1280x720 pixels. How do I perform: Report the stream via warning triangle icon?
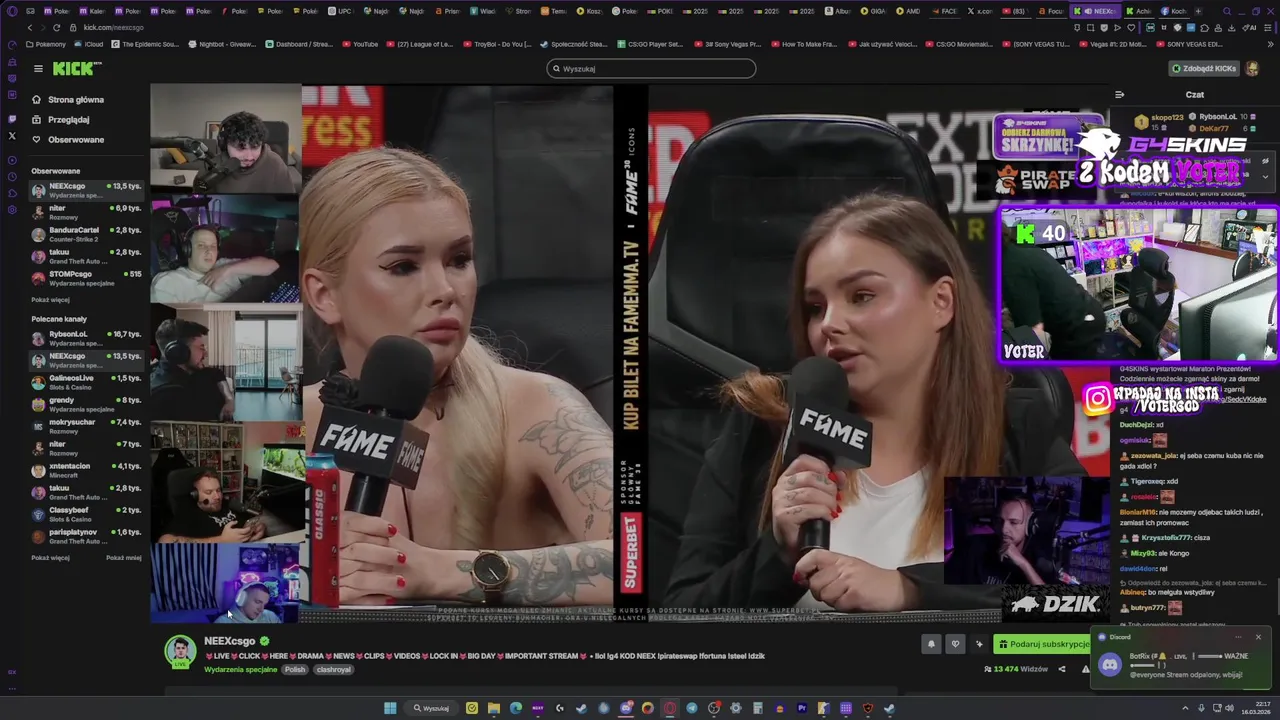point(1085,669)
